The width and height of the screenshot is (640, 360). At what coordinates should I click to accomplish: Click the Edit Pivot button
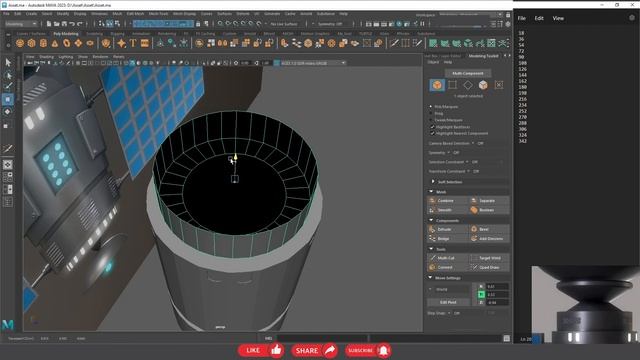(448, 302)
